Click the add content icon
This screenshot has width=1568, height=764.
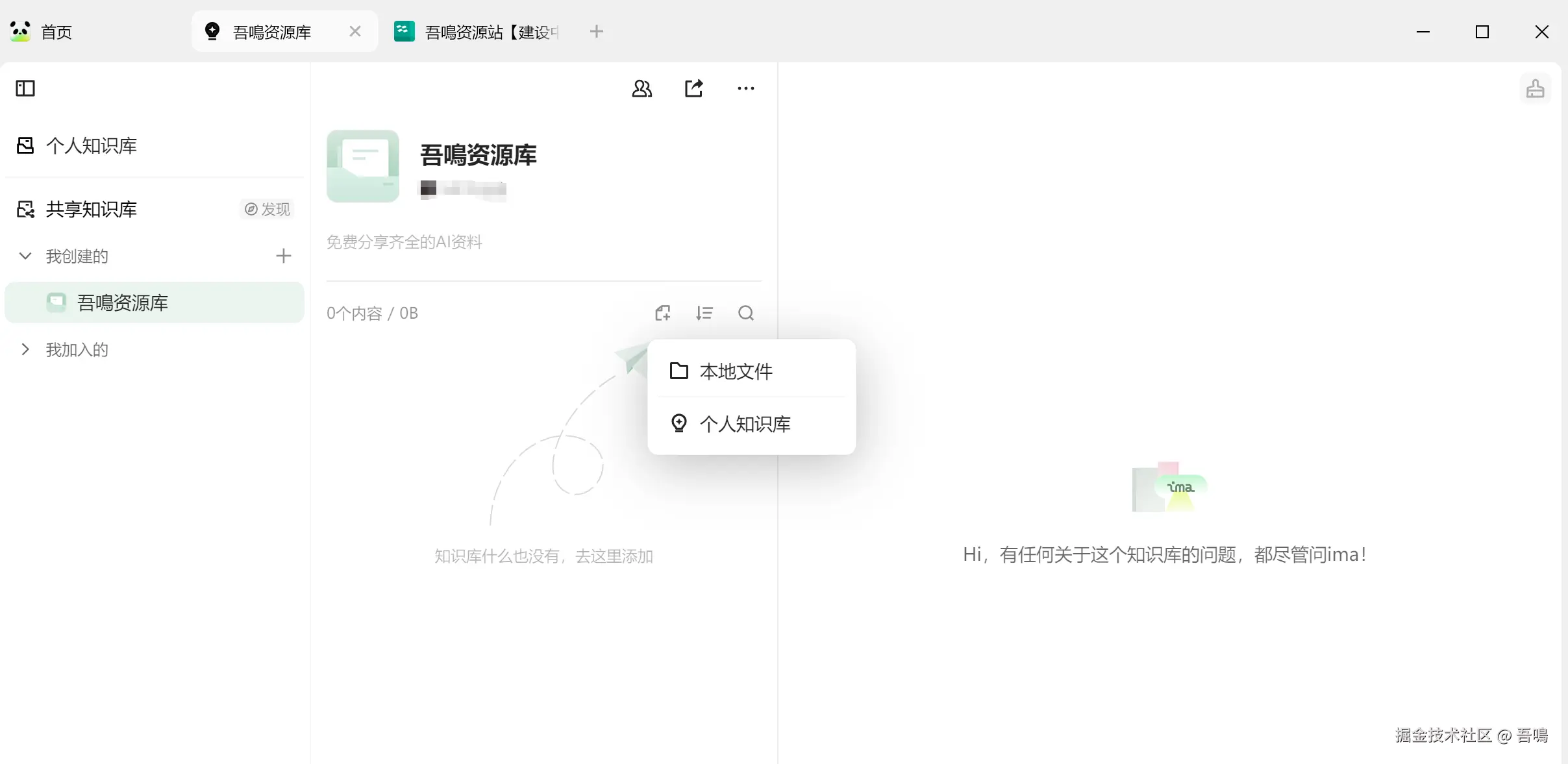click(662, 314)
